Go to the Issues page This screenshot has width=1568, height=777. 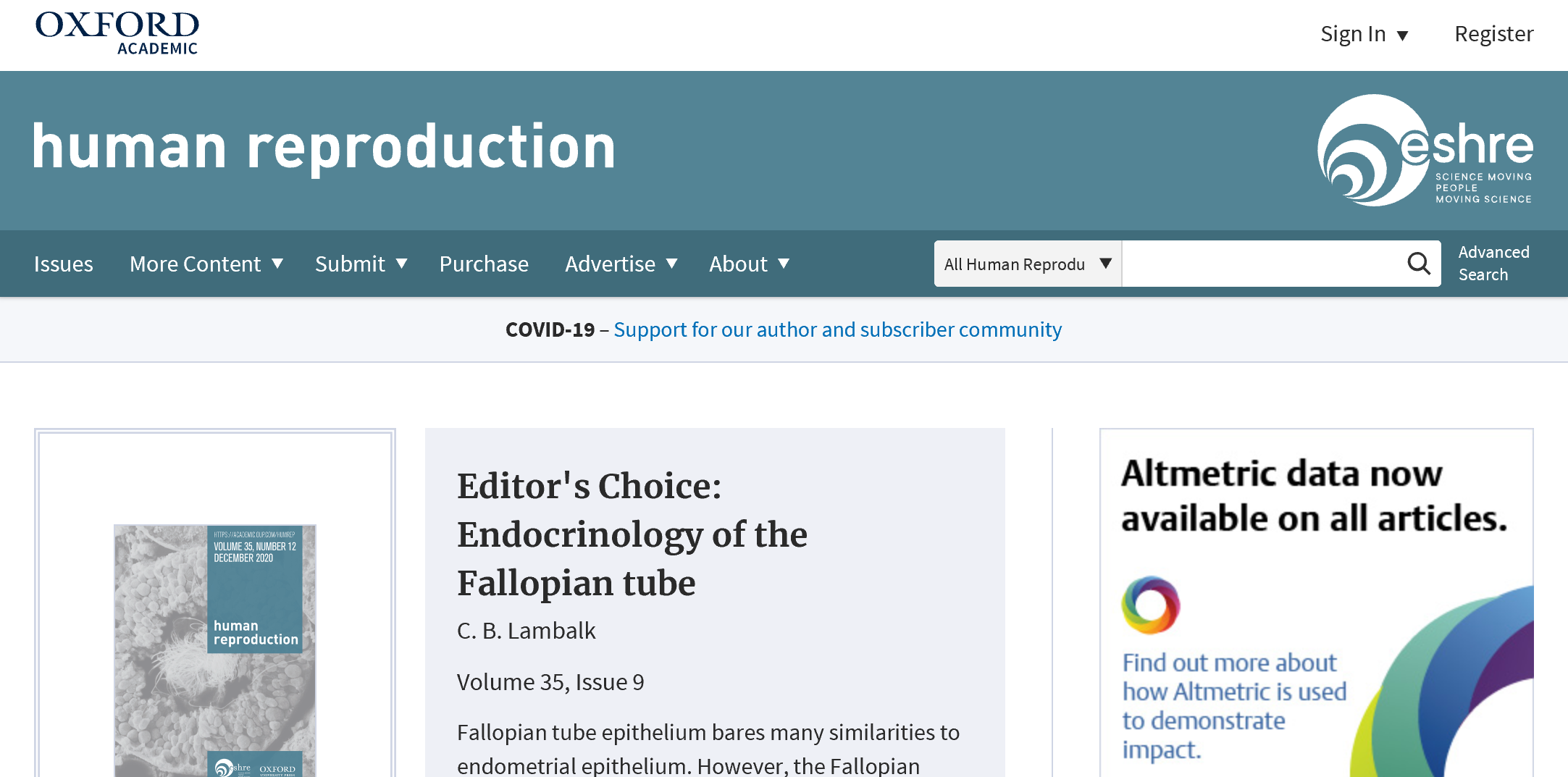pyautogui.click(x=63, y=264)
